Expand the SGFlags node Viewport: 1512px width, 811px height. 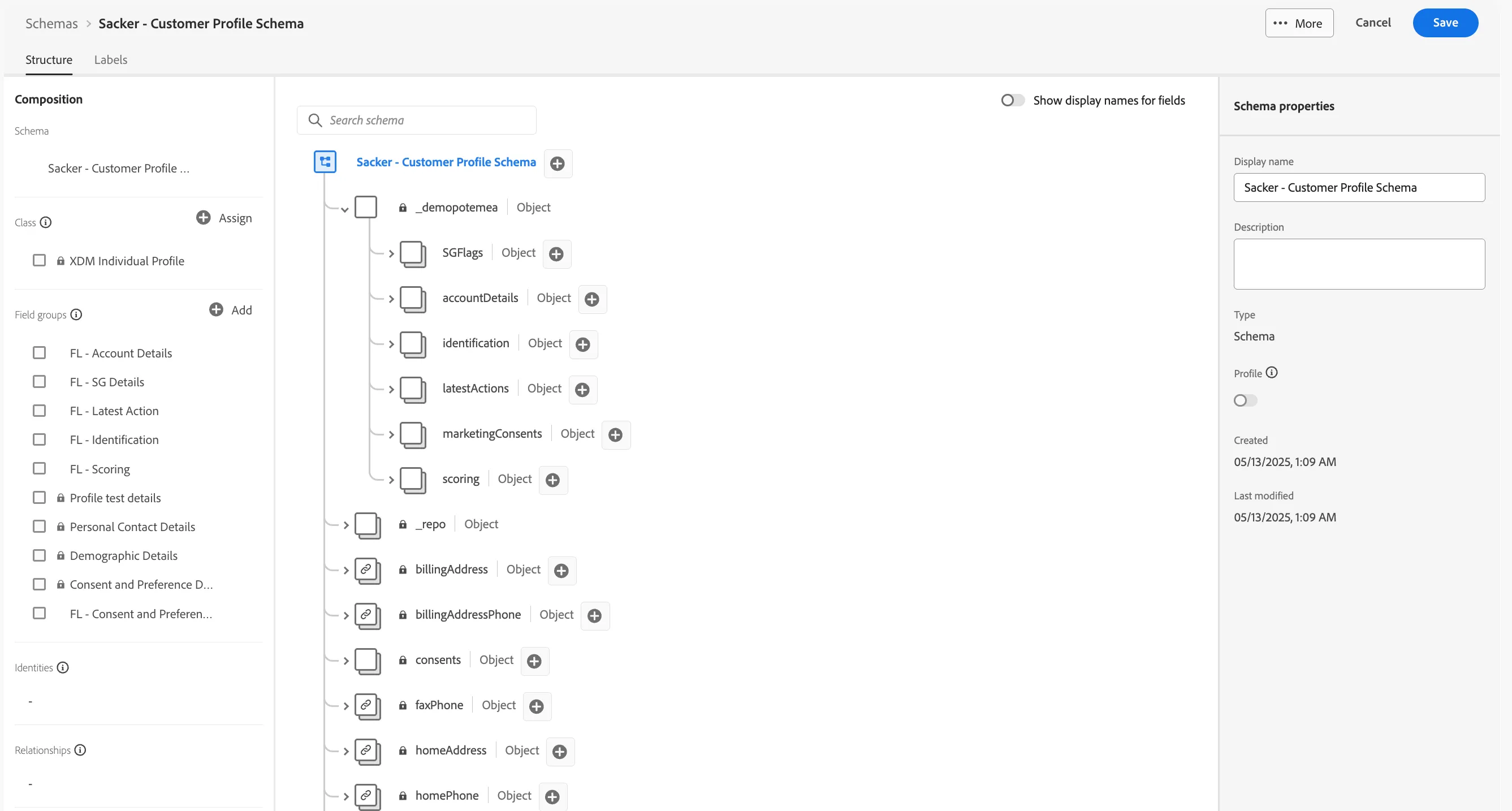pos(391,254)
